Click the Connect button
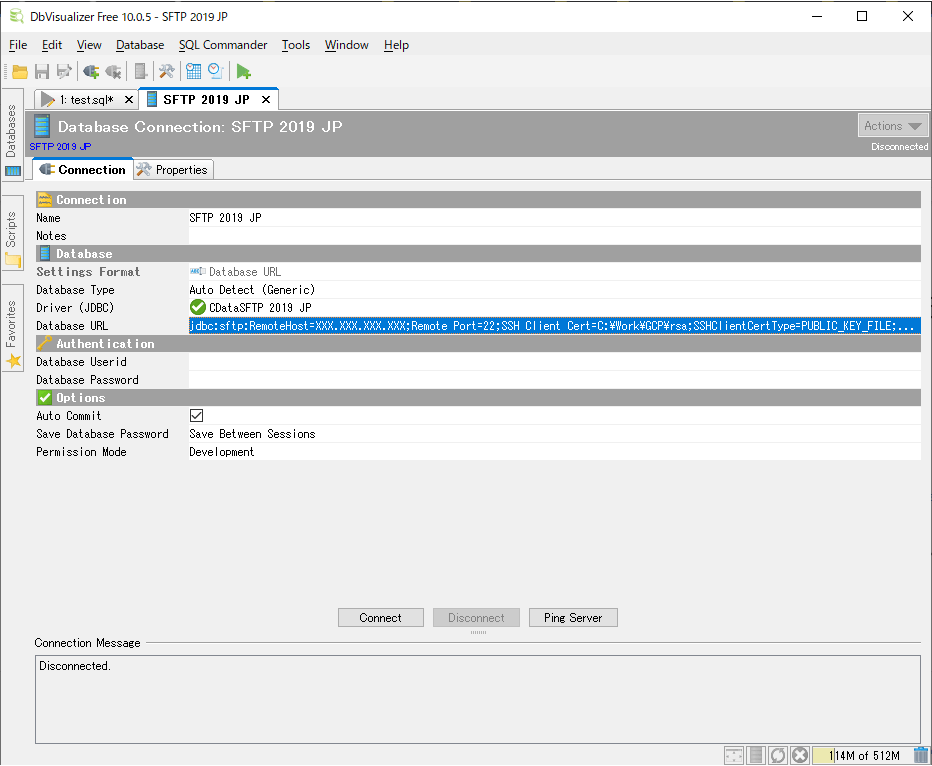The width and height of the screenshot is (932, 766). point(380,617)
